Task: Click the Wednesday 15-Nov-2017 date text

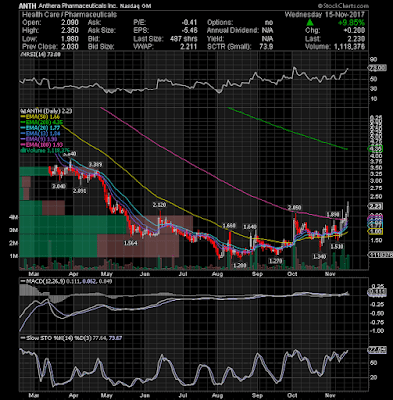Action: 325,14
